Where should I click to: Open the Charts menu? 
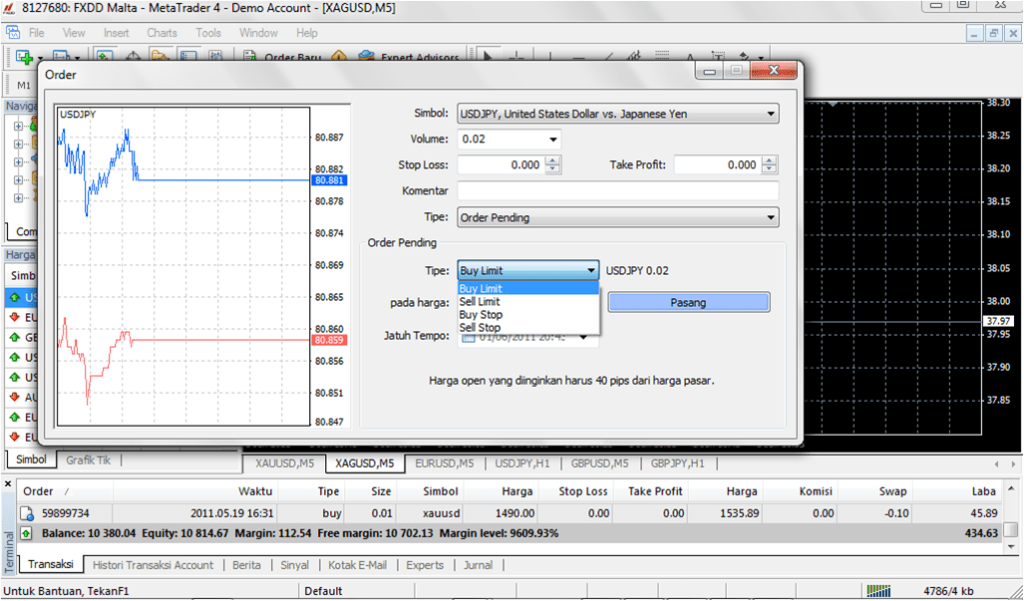[x=162, y=33]
